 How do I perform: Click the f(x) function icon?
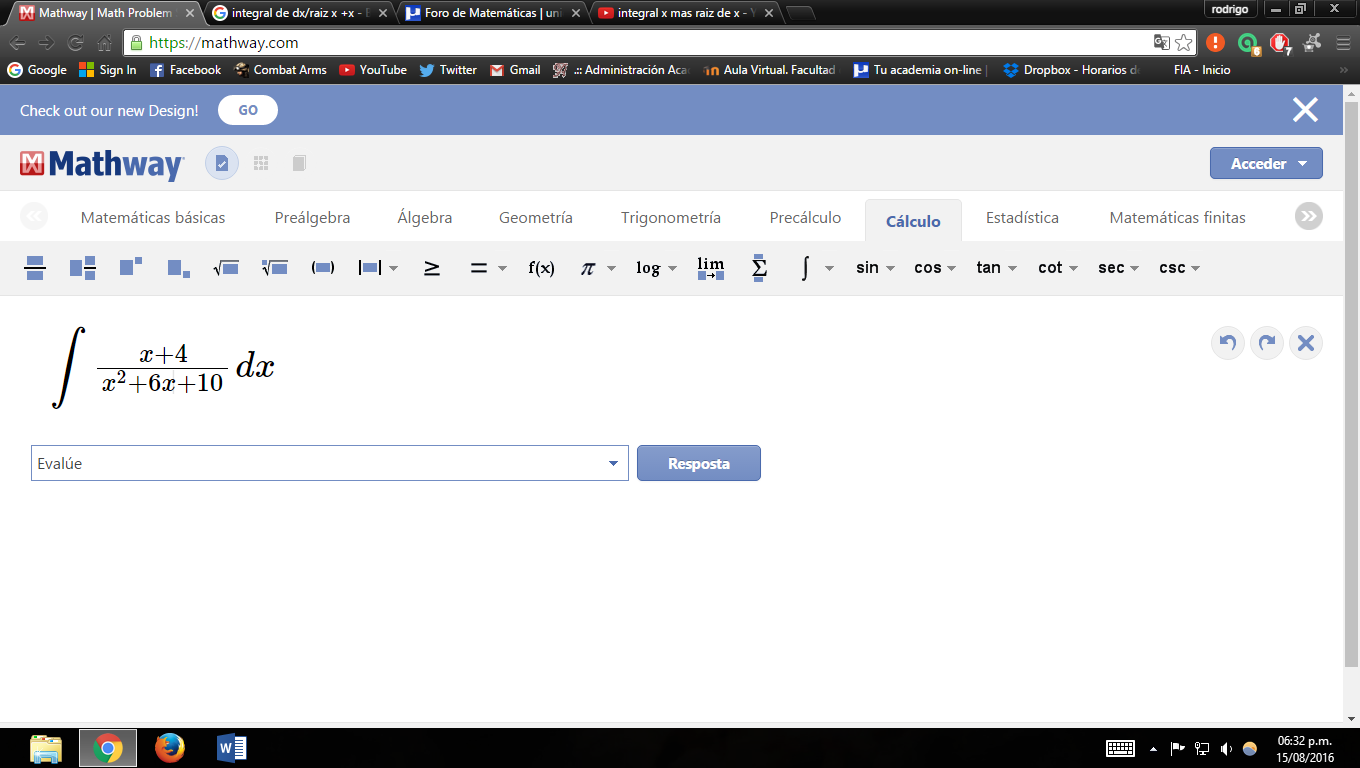tap(541, 268)
